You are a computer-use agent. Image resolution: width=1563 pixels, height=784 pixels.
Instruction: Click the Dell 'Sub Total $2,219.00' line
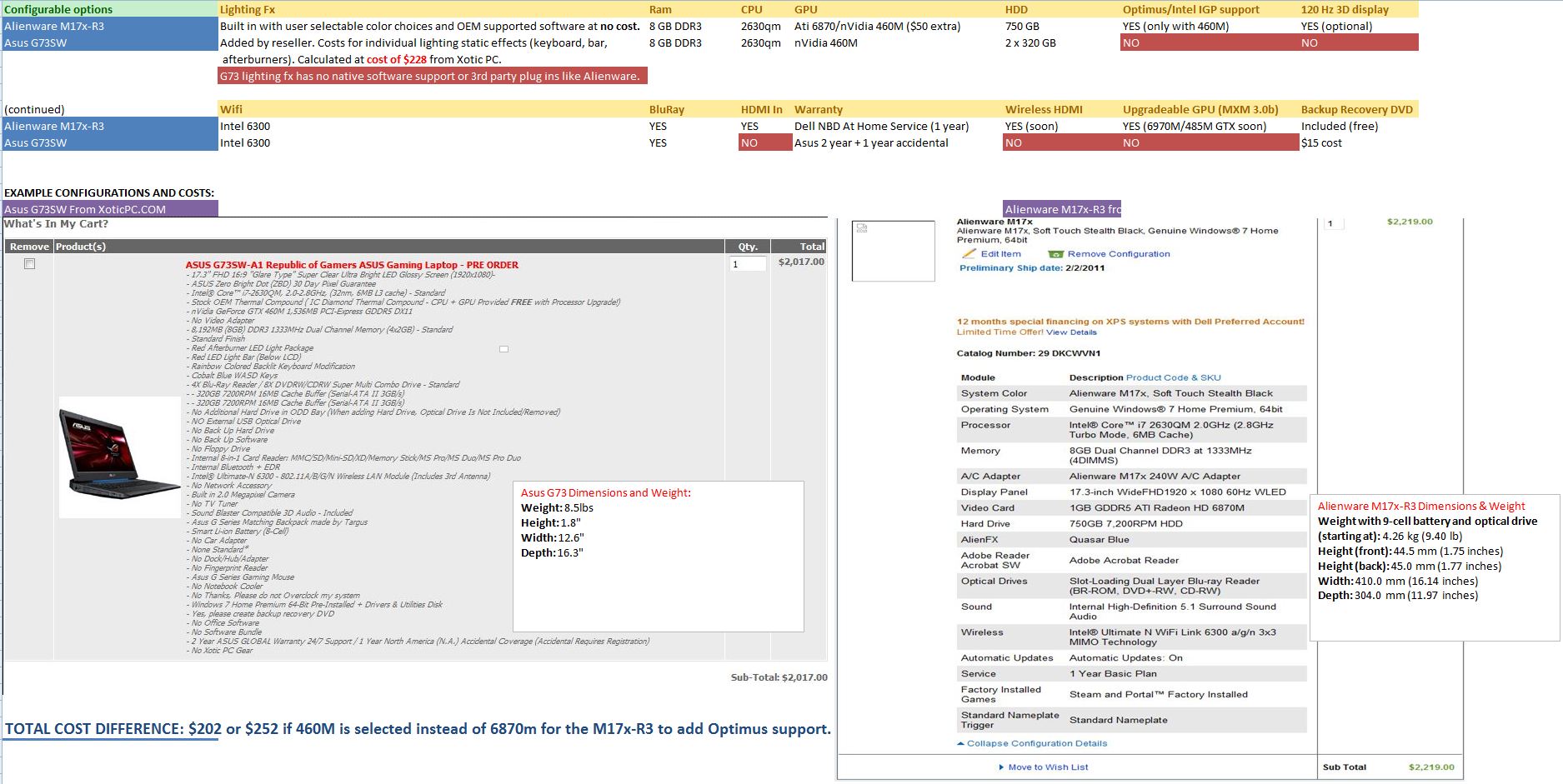[1389, 767]
